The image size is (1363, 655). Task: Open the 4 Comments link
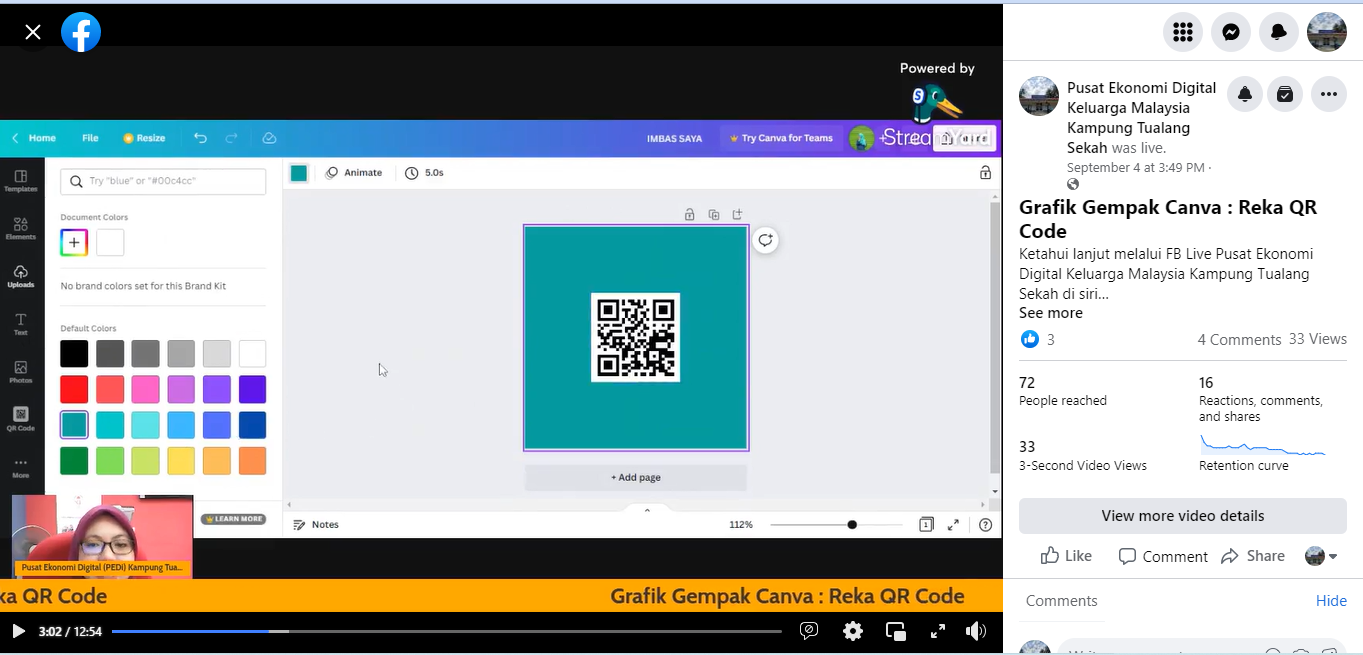pos(1239,340)
